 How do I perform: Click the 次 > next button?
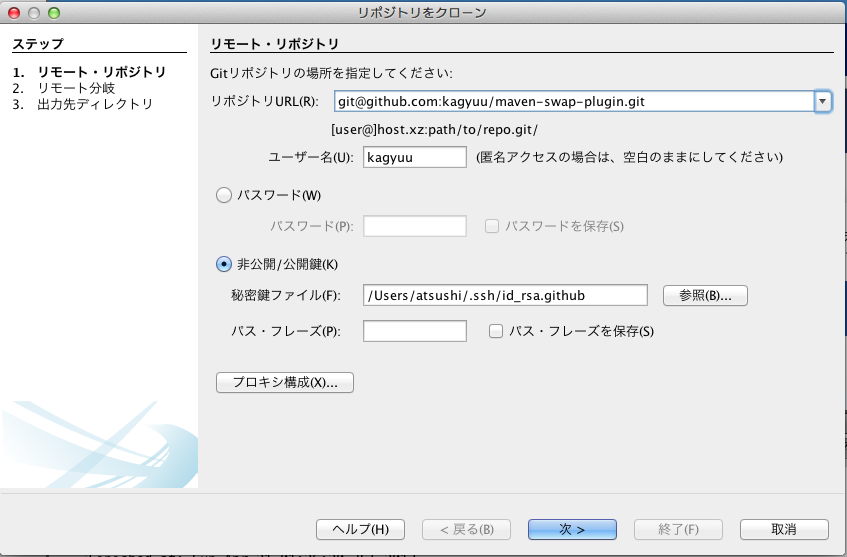[572, 529]
